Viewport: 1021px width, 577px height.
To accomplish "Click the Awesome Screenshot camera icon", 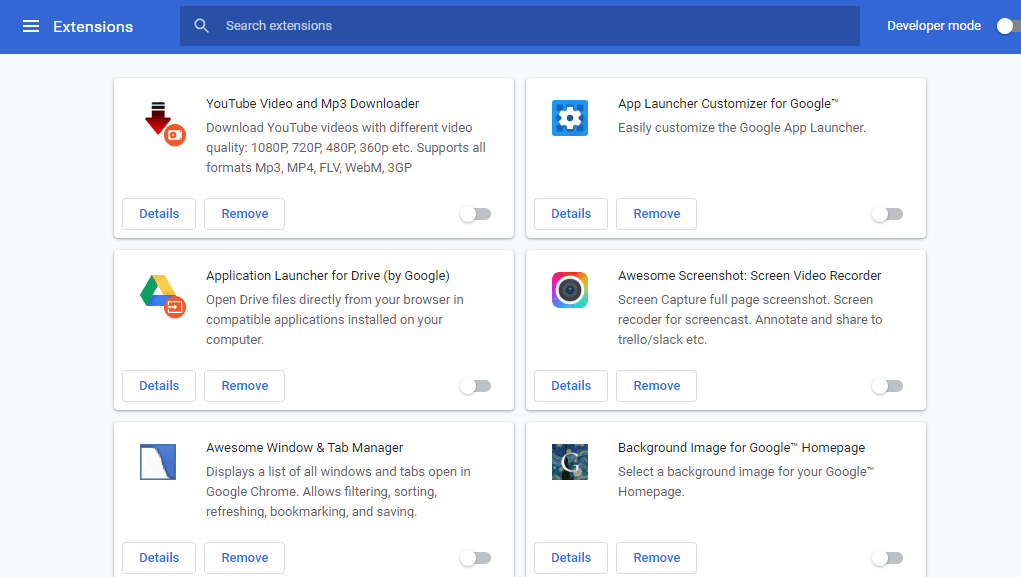I will coord(570,290).
